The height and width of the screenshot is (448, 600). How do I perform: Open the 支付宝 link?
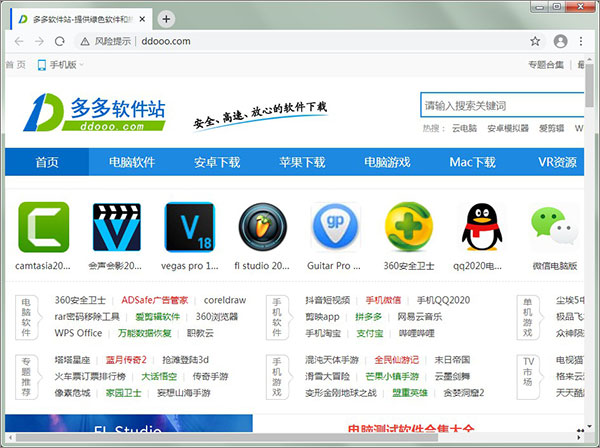click(370, 333)
